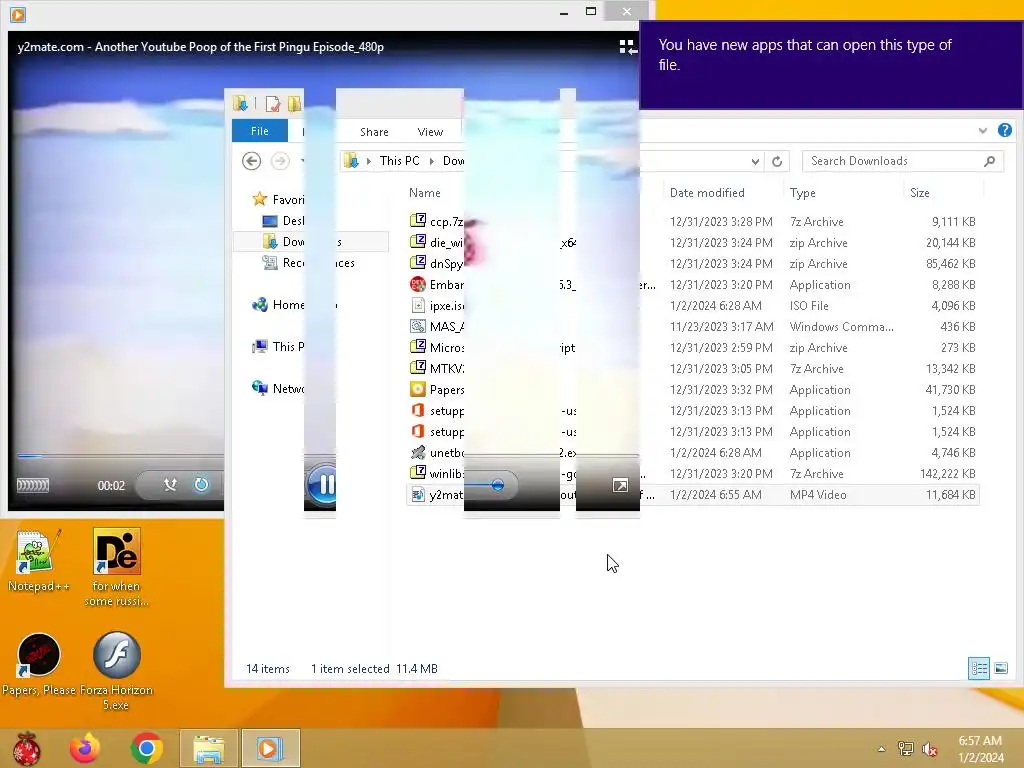Sort the file list by Size
Screen dimensions: 1024x768
[920, 193]
